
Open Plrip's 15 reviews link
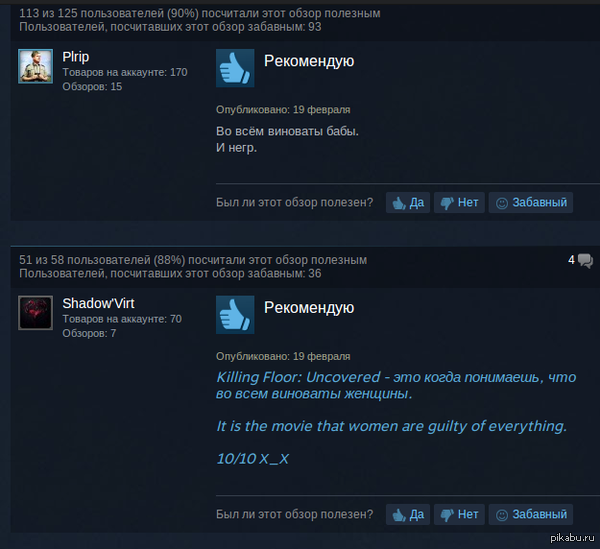point(92,87)
